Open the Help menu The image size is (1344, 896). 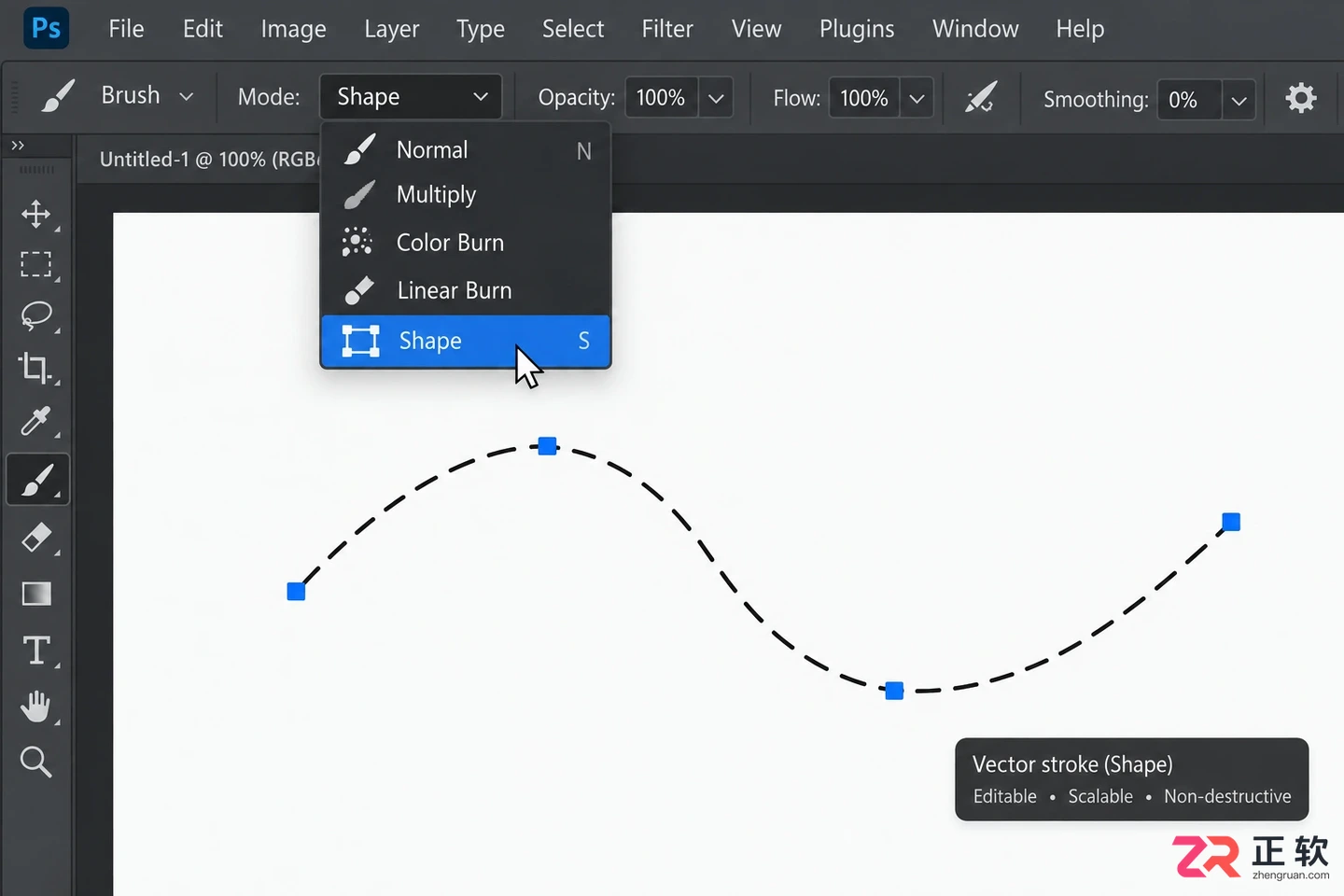tap(1080, 29)
